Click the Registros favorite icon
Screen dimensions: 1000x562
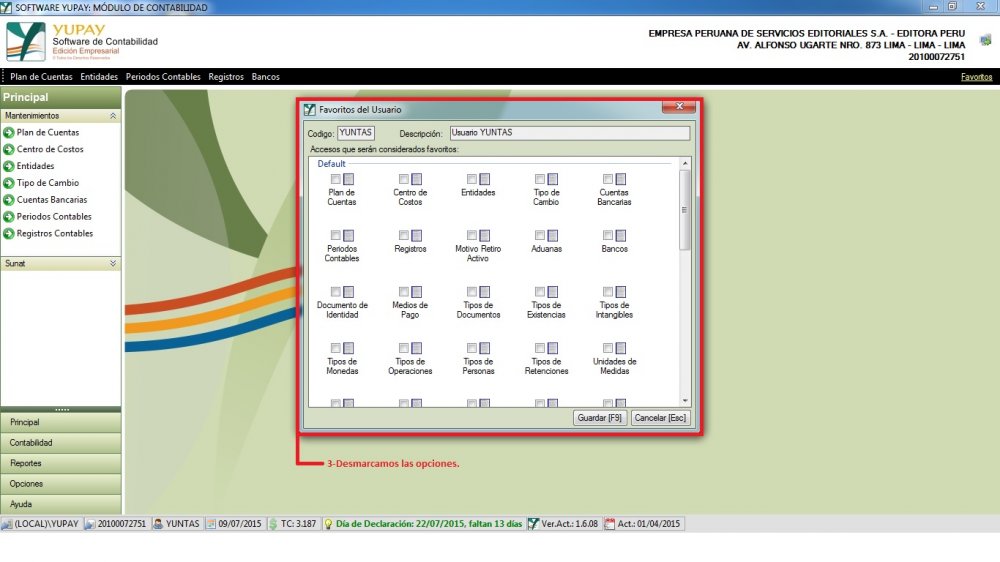tap(416, 235)
